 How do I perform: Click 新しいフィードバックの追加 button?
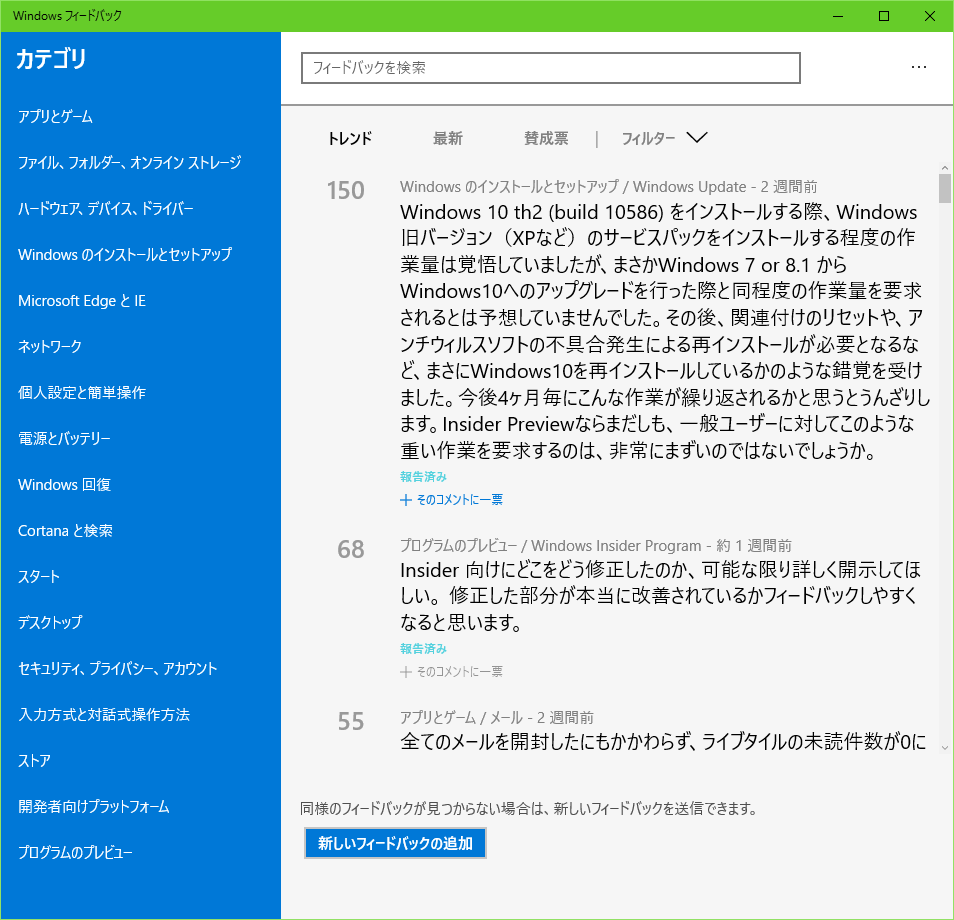click(x=395, y=843)
